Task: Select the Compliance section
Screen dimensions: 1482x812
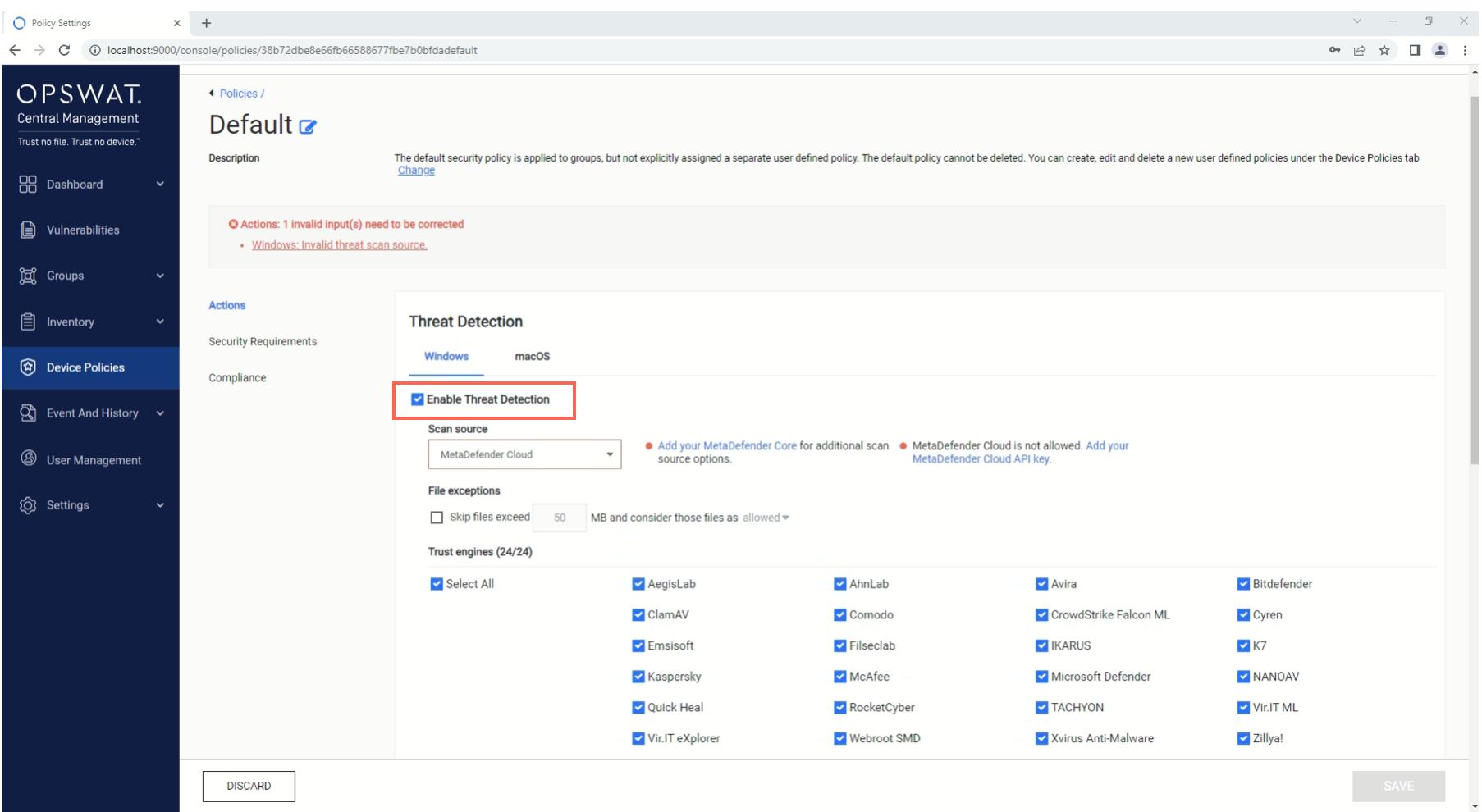Action: tap(237, 377)
